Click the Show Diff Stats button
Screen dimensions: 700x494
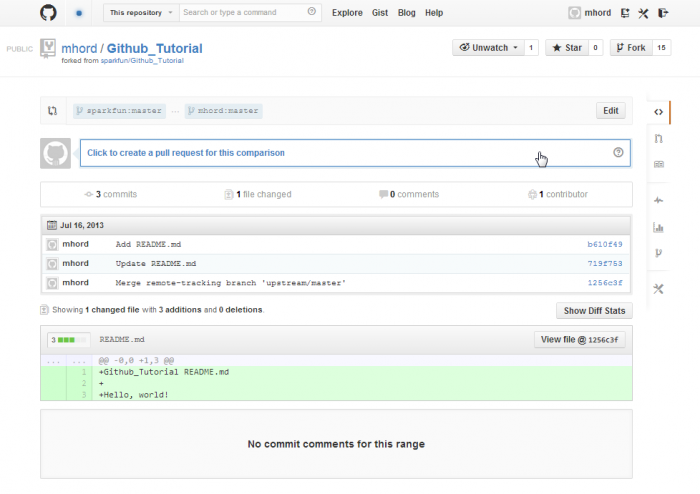594,311
